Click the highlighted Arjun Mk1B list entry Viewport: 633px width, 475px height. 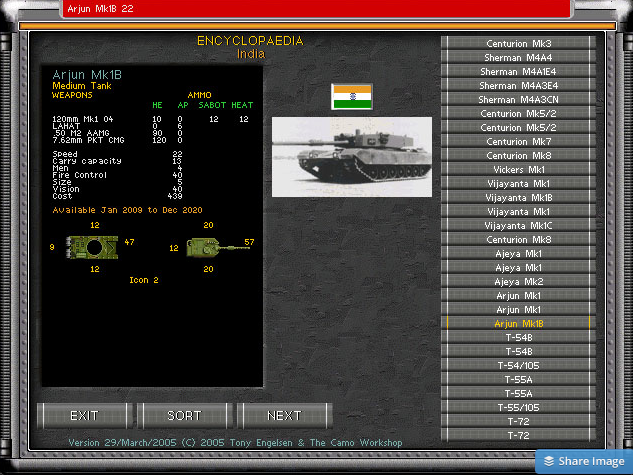click(518, 324)
